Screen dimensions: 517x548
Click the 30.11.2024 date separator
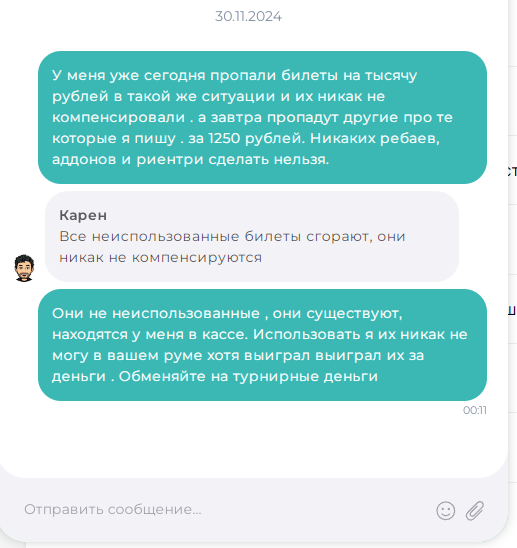(x=248, y=16)
